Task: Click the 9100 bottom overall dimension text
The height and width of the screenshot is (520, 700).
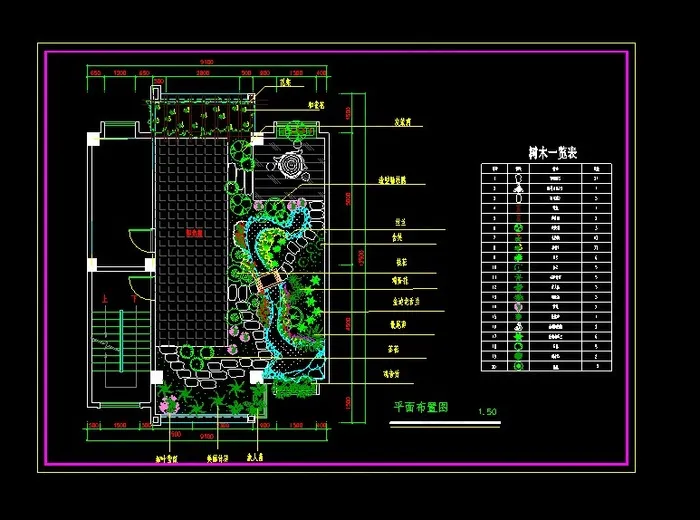Action: coord(205,436)
